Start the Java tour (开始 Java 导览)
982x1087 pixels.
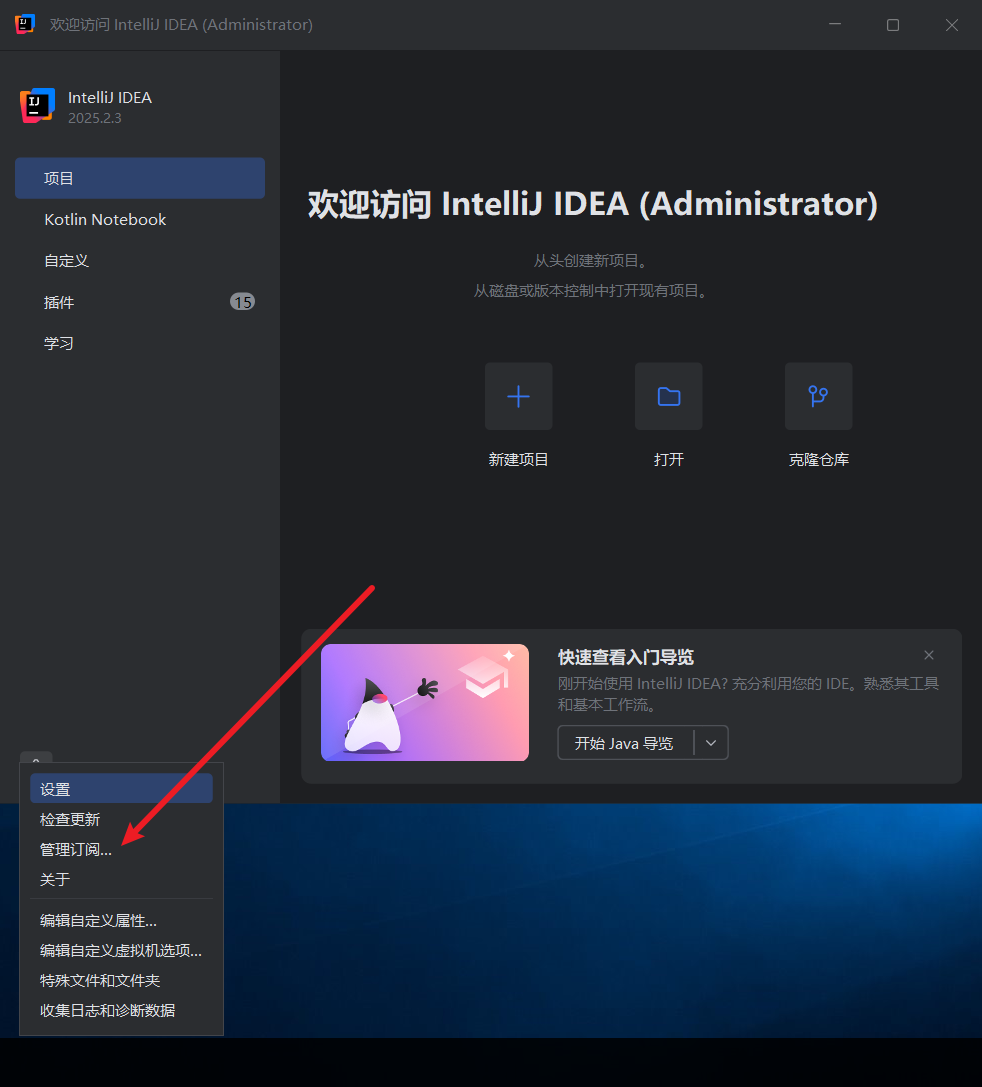click(625, 743)
